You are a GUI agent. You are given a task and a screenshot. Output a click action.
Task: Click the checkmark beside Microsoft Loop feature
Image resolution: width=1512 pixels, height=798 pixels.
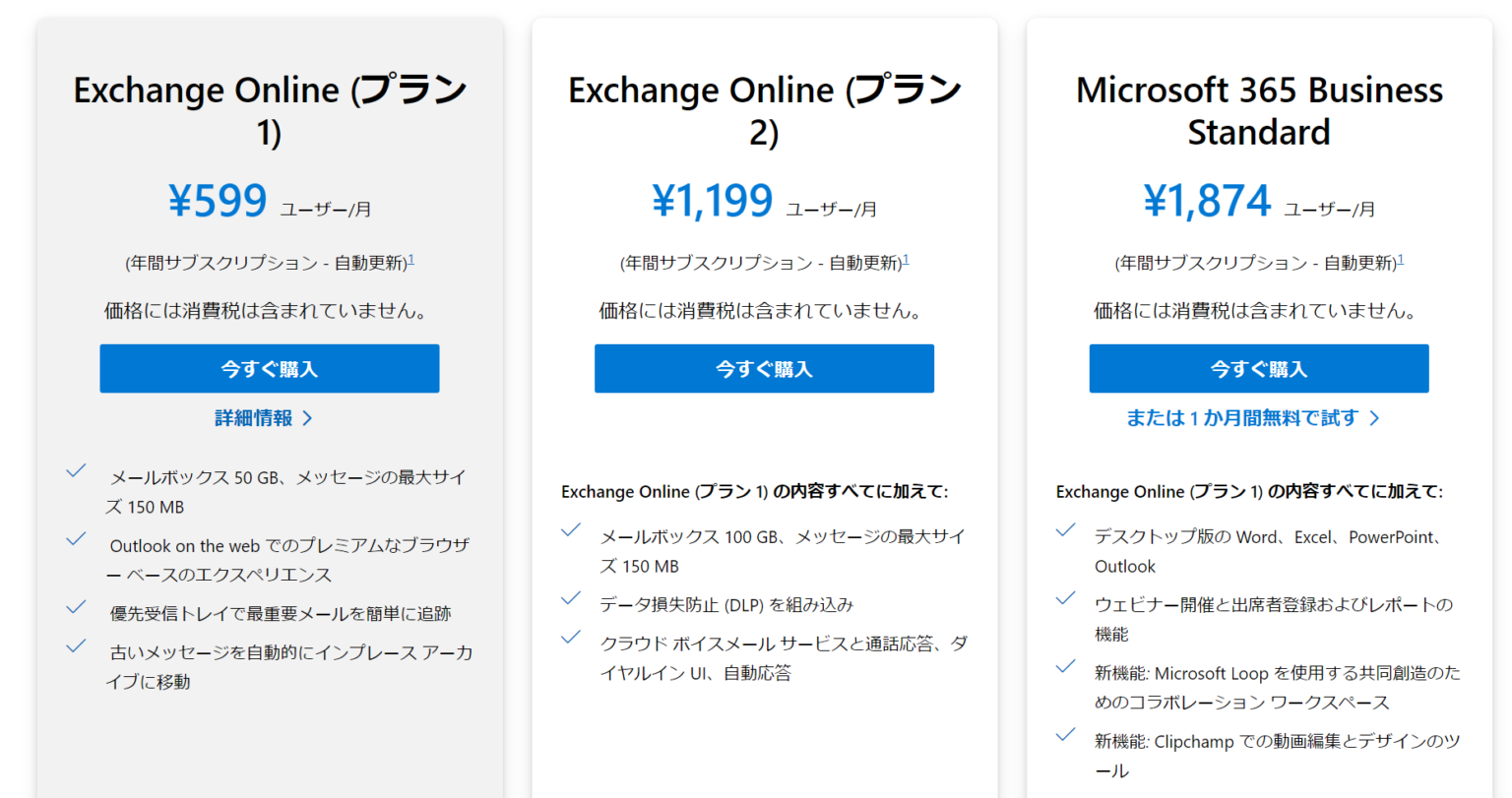[x=1065, y=667]
